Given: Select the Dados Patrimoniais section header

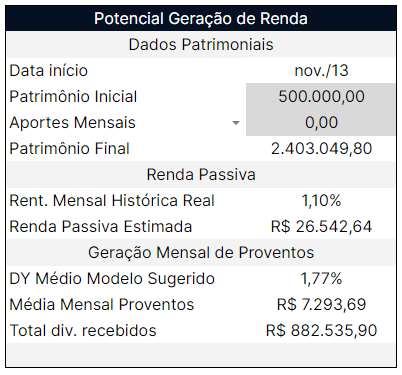Looking at the screenshot, I should tap(201, 45).
